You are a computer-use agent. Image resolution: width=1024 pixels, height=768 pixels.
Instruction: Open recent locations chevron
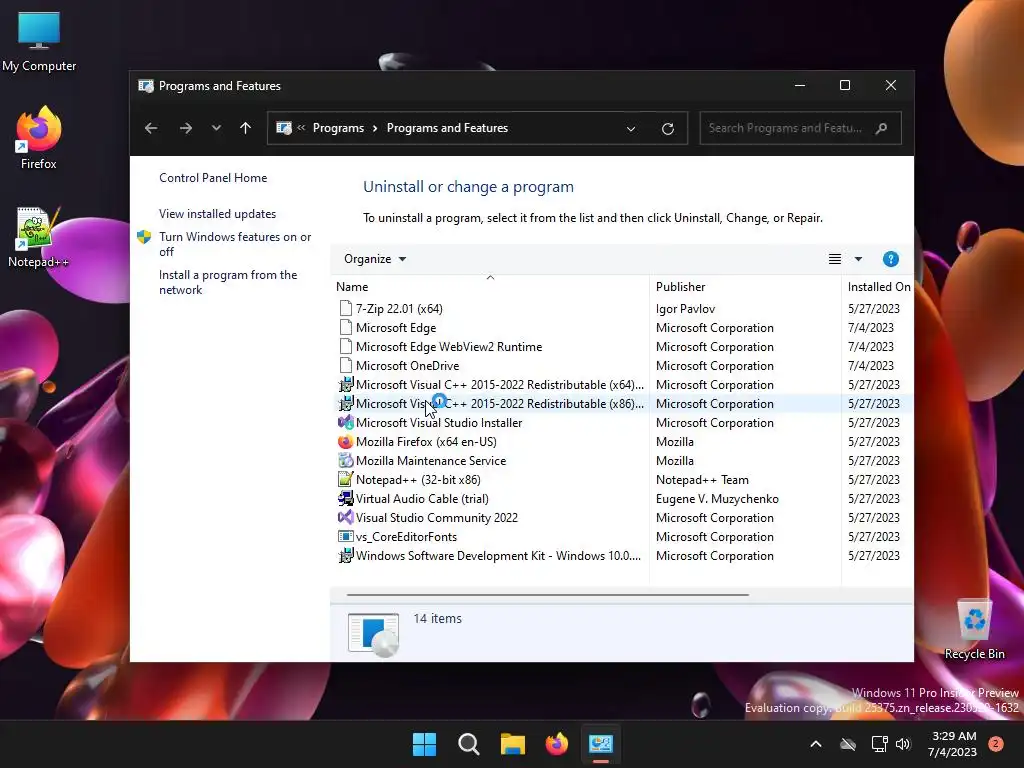(216, 128)
